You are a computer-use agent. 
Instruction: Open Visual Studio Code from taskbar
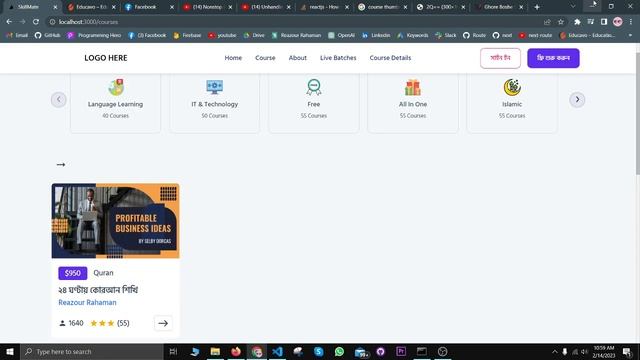(x=278, y=351)
